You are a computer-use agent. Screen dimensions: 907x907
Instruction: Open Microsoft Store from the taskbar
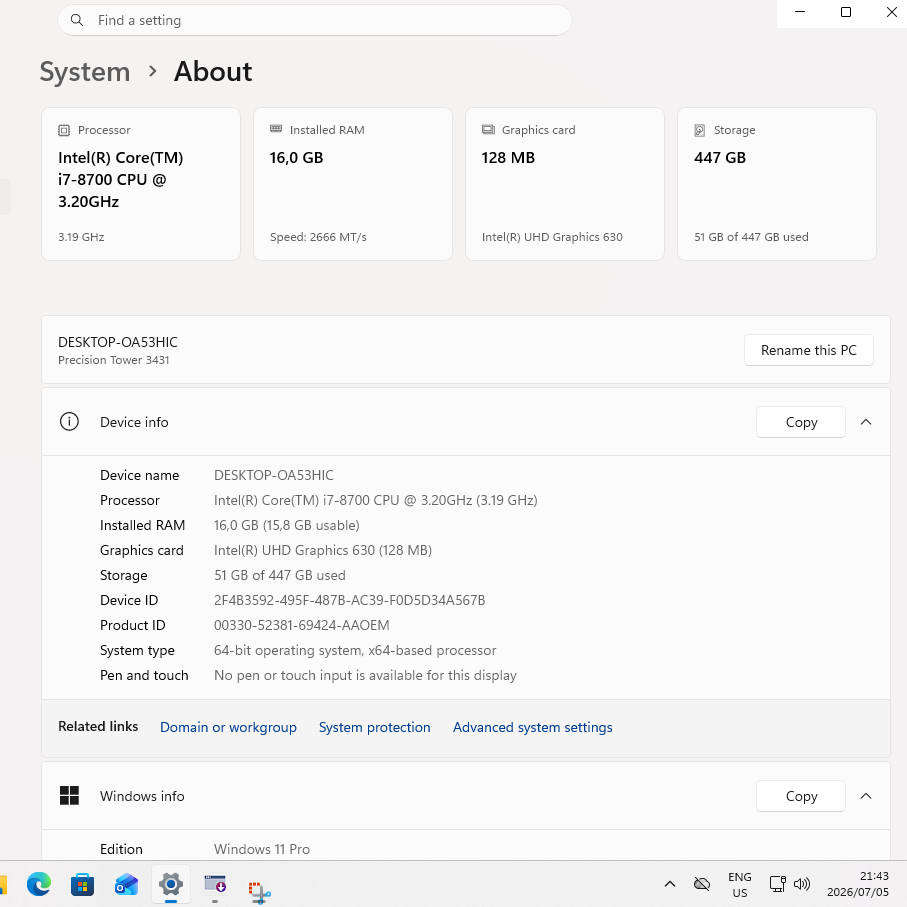(82, 884)
